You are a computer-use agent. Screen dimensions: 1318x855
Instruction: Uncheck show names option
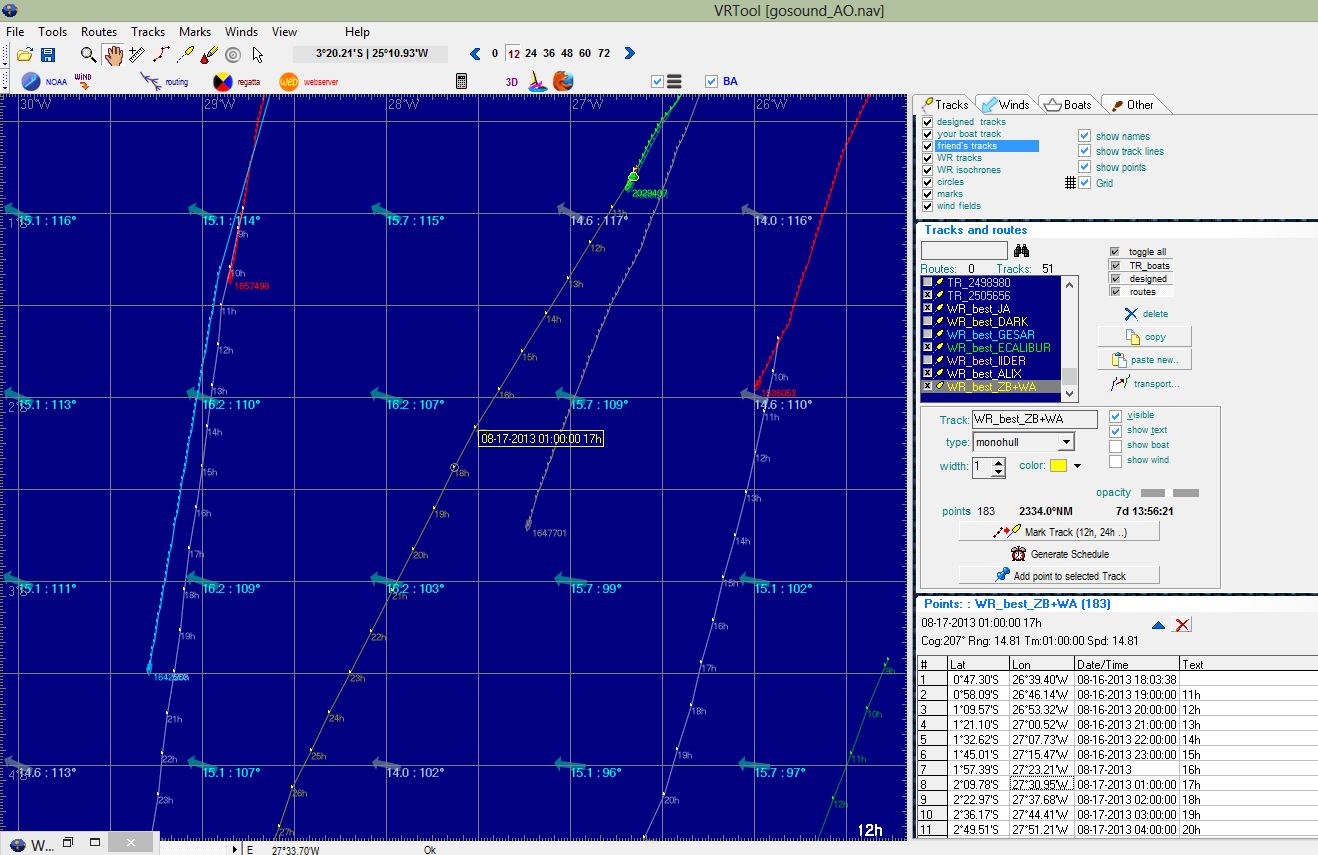pos(1084,136)
